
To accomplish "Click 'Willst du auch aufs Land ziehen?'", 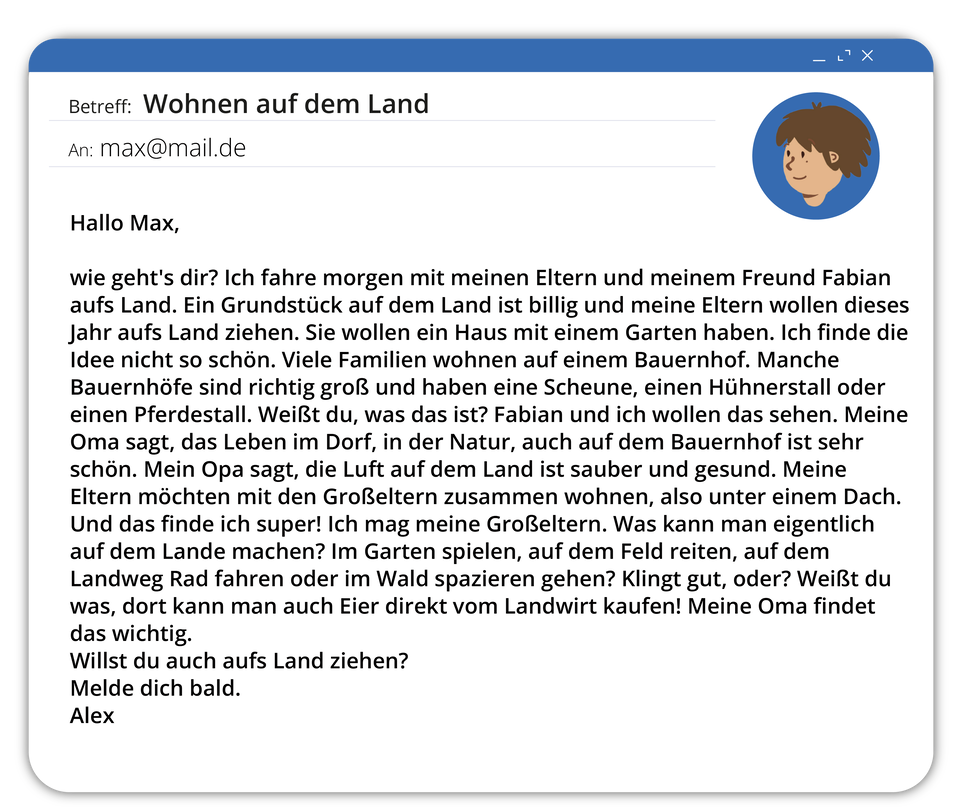I will pyautogui.click(x=239, y=661).
